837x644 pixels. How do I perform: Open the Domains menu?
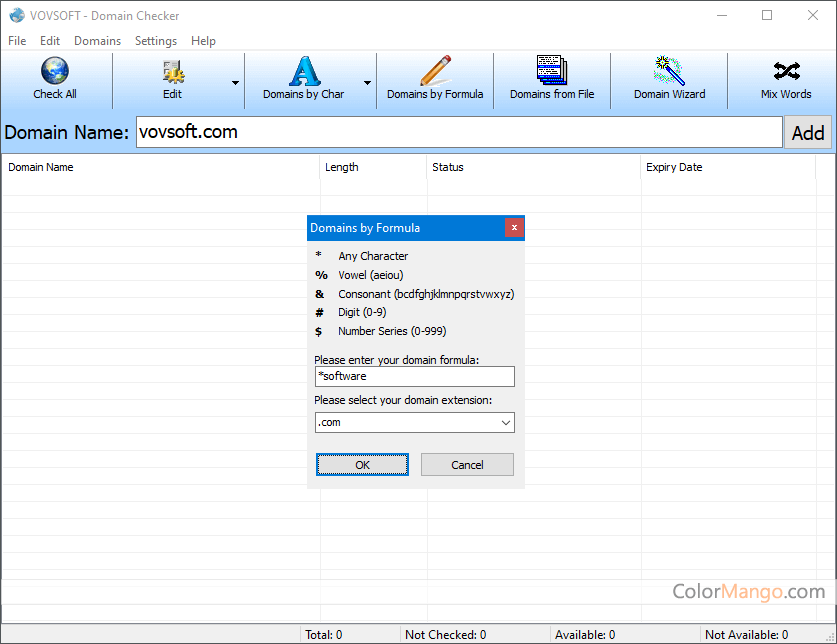97,41
